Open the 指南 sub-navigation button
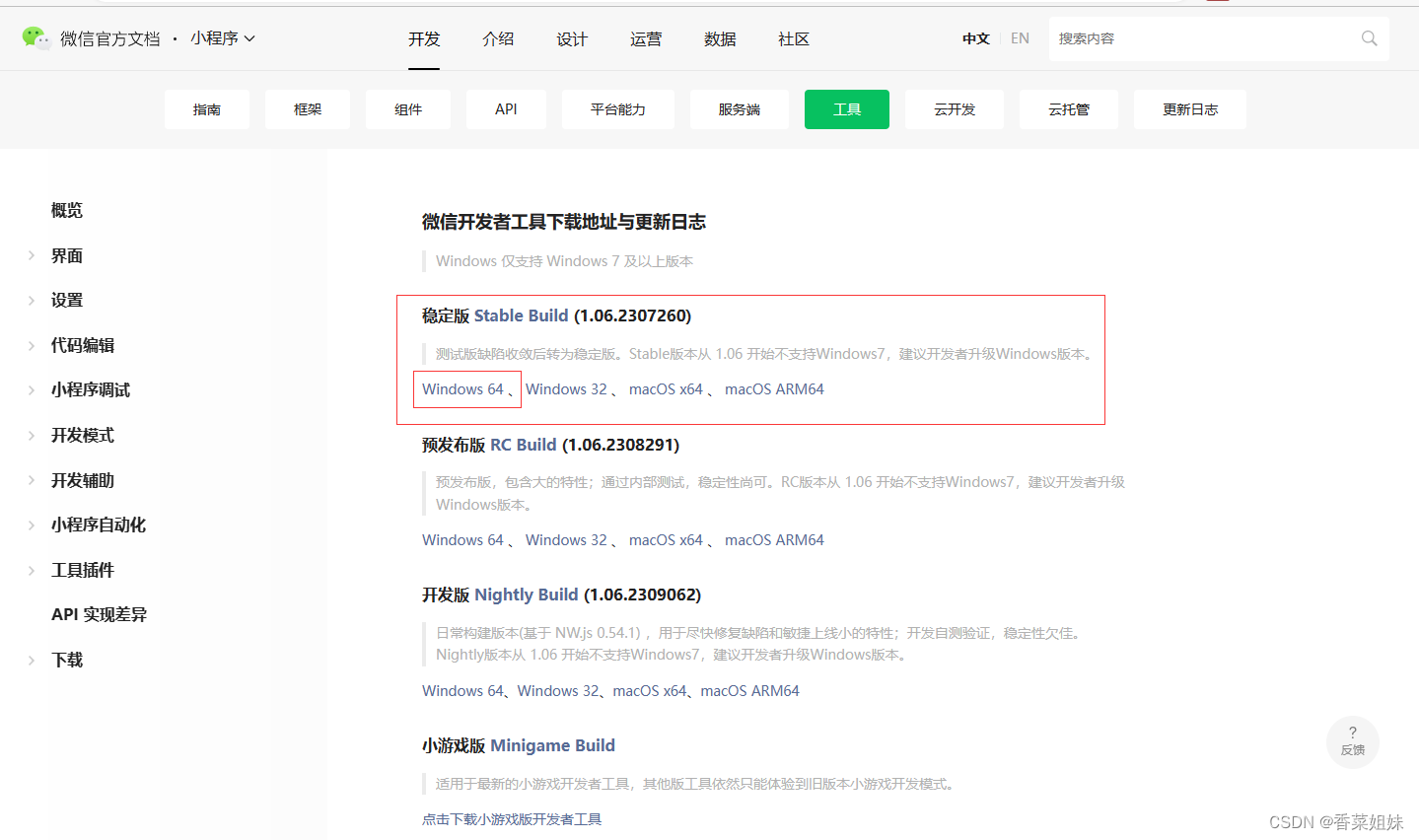The width and height of the screenshot is (1419, 840). [x=207, y=109]
